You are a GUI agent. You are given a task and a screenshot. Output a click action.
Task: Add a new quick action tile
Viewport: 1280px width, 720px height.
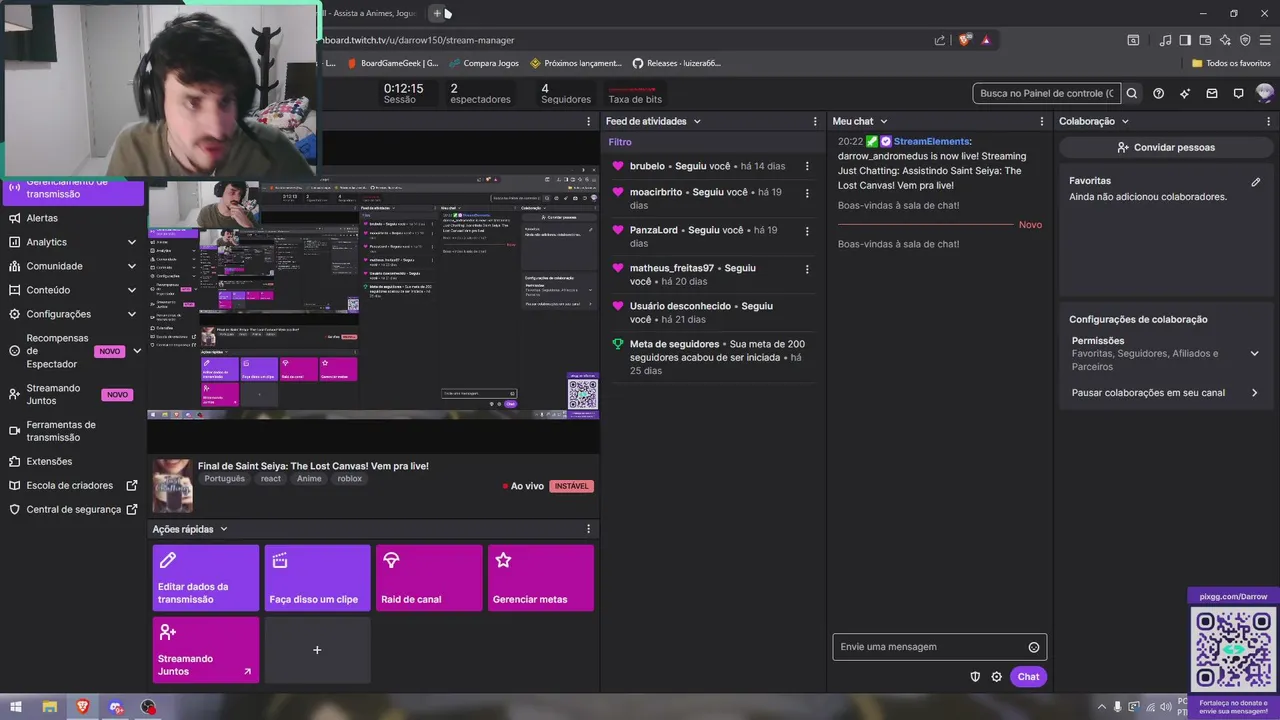click(317, 650)
